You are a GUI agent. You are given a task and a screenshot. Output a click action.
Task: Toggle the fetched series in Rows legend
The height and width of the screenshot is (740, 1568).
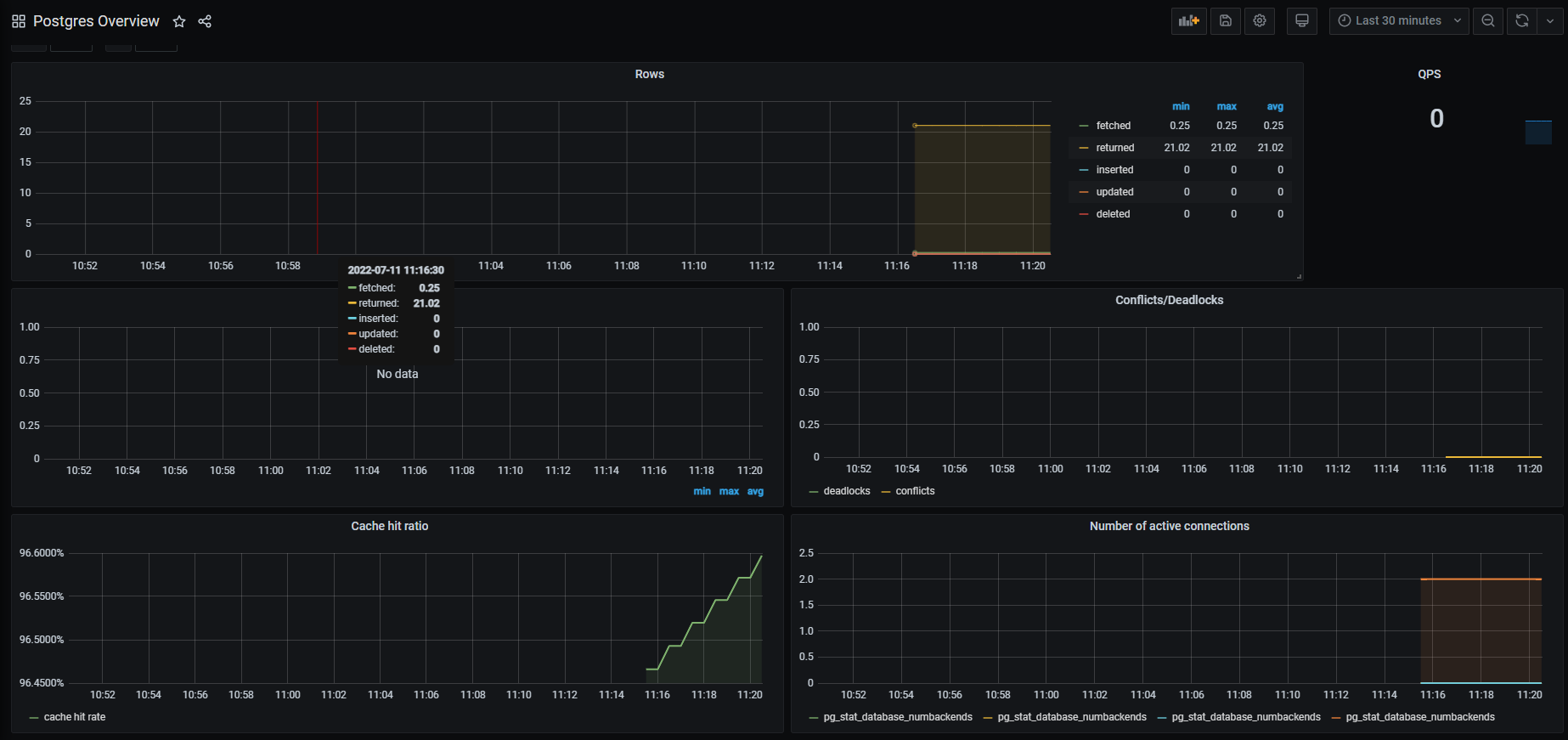point(1113,126)
